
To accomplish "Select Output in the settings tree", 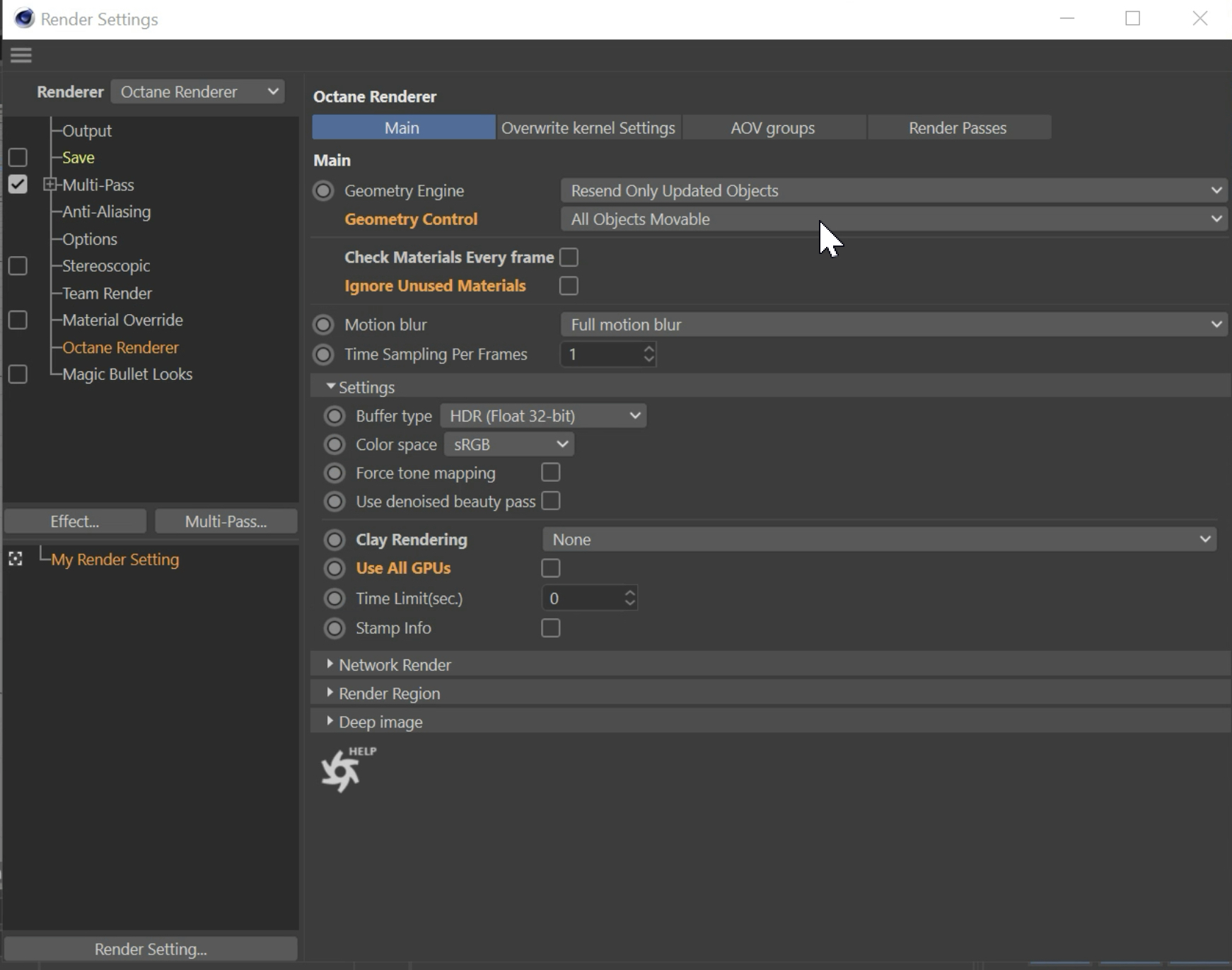I will point(87,131).
